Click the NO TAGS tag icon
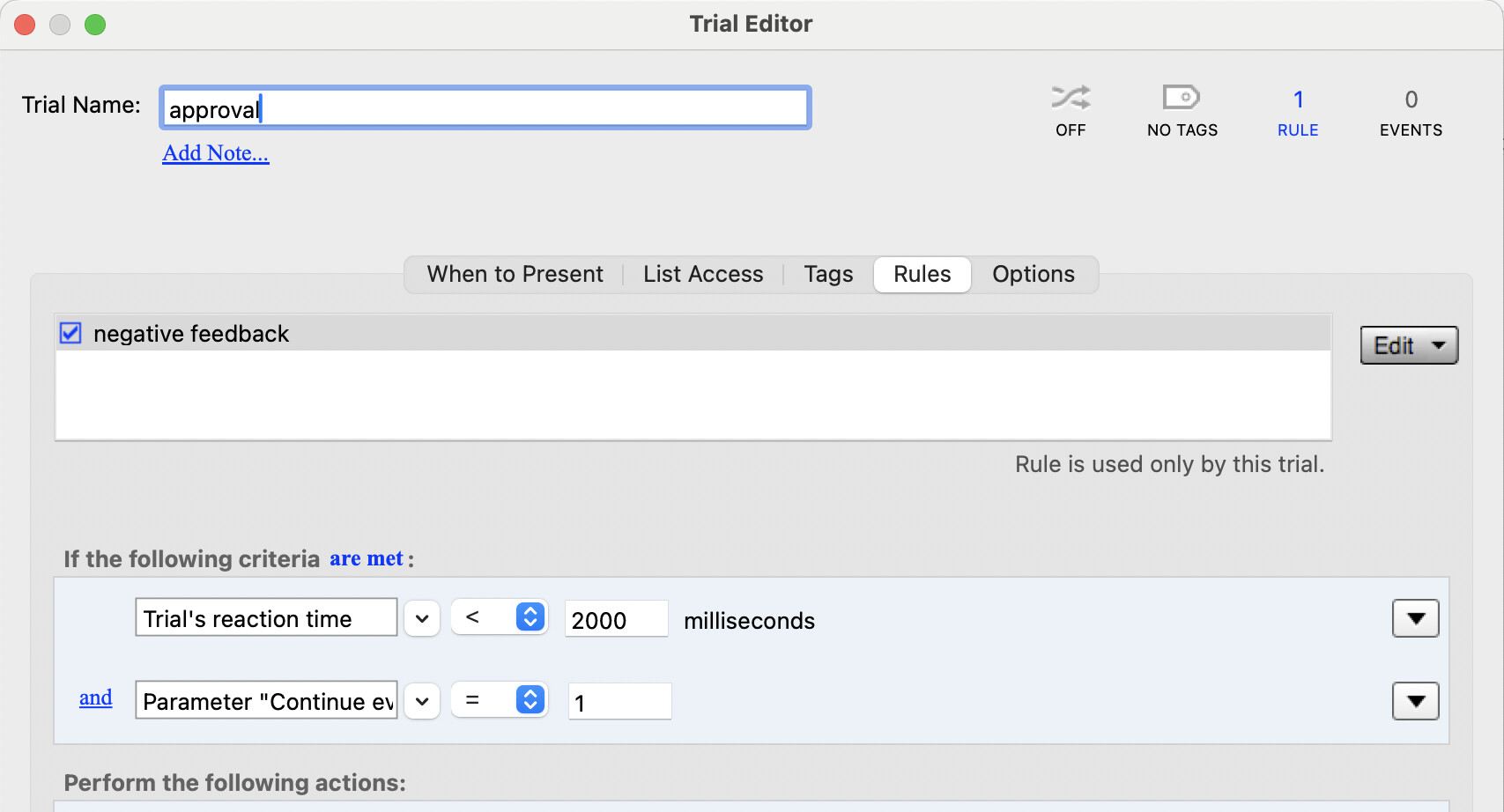Image resolution: width=1504 pixels, height=812 pixels. 1182,98
